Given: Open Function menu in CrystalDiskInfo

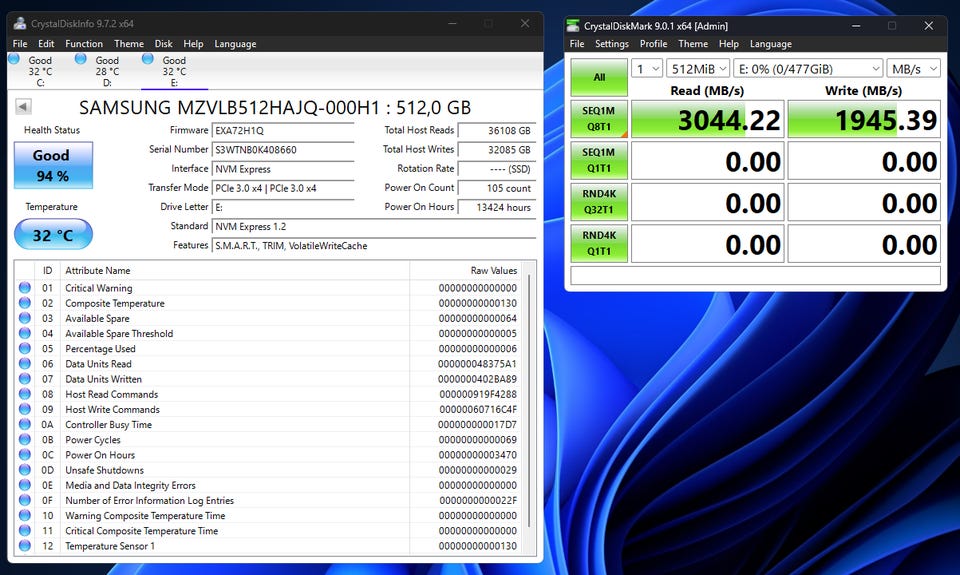Looking at the screenshot, I should pos(84,43).
